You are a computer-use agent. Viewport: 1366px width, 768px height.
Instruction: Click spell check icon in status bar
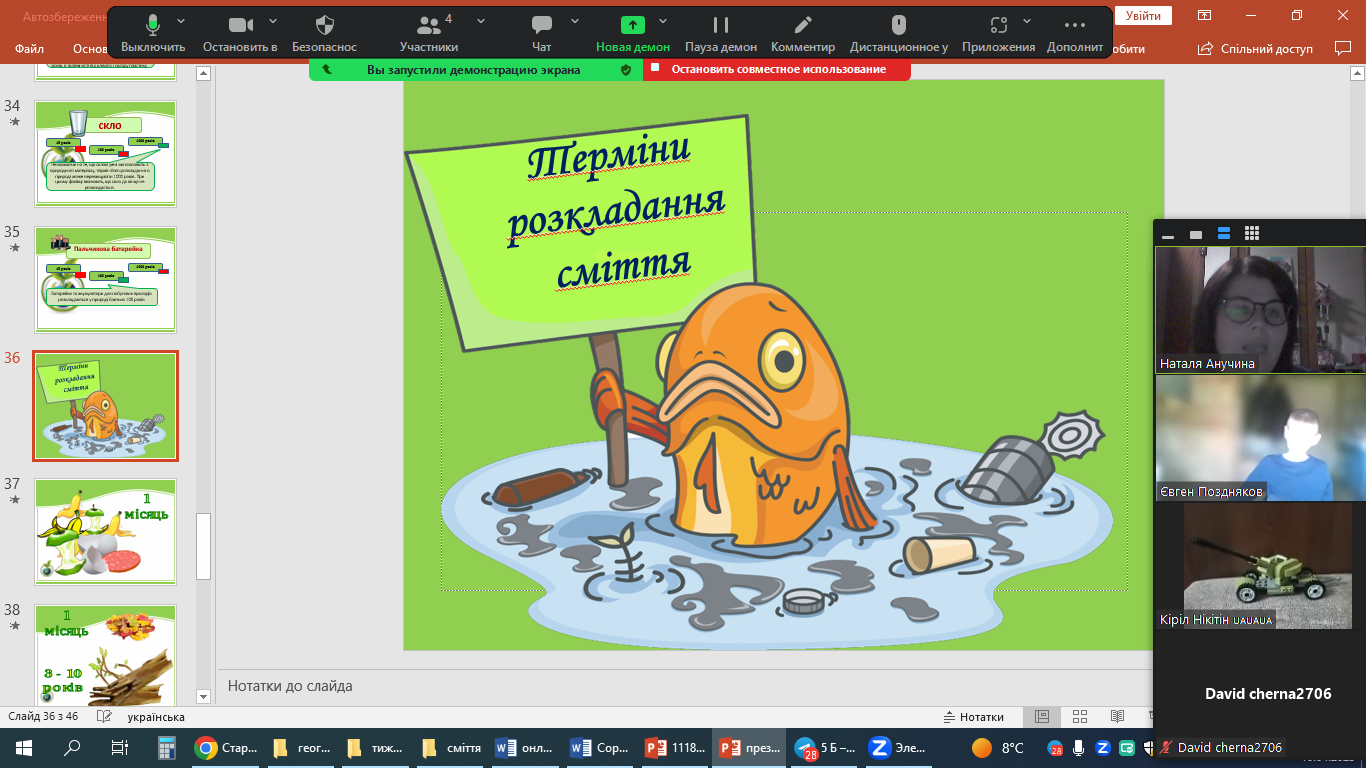pos(104,717)
